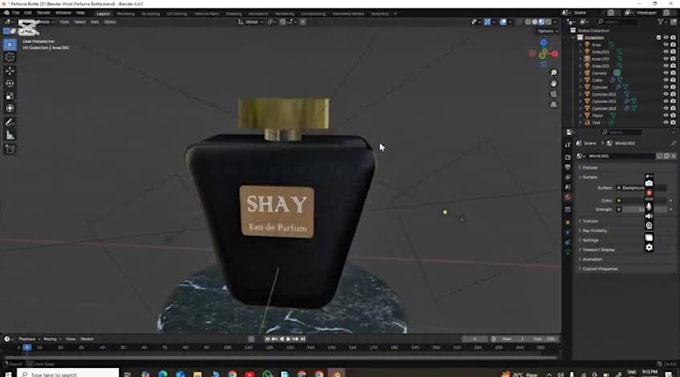This screenshot has height=377, width=680.
Task: Select the 3D Cursor tool
Action: pos(10,57)
